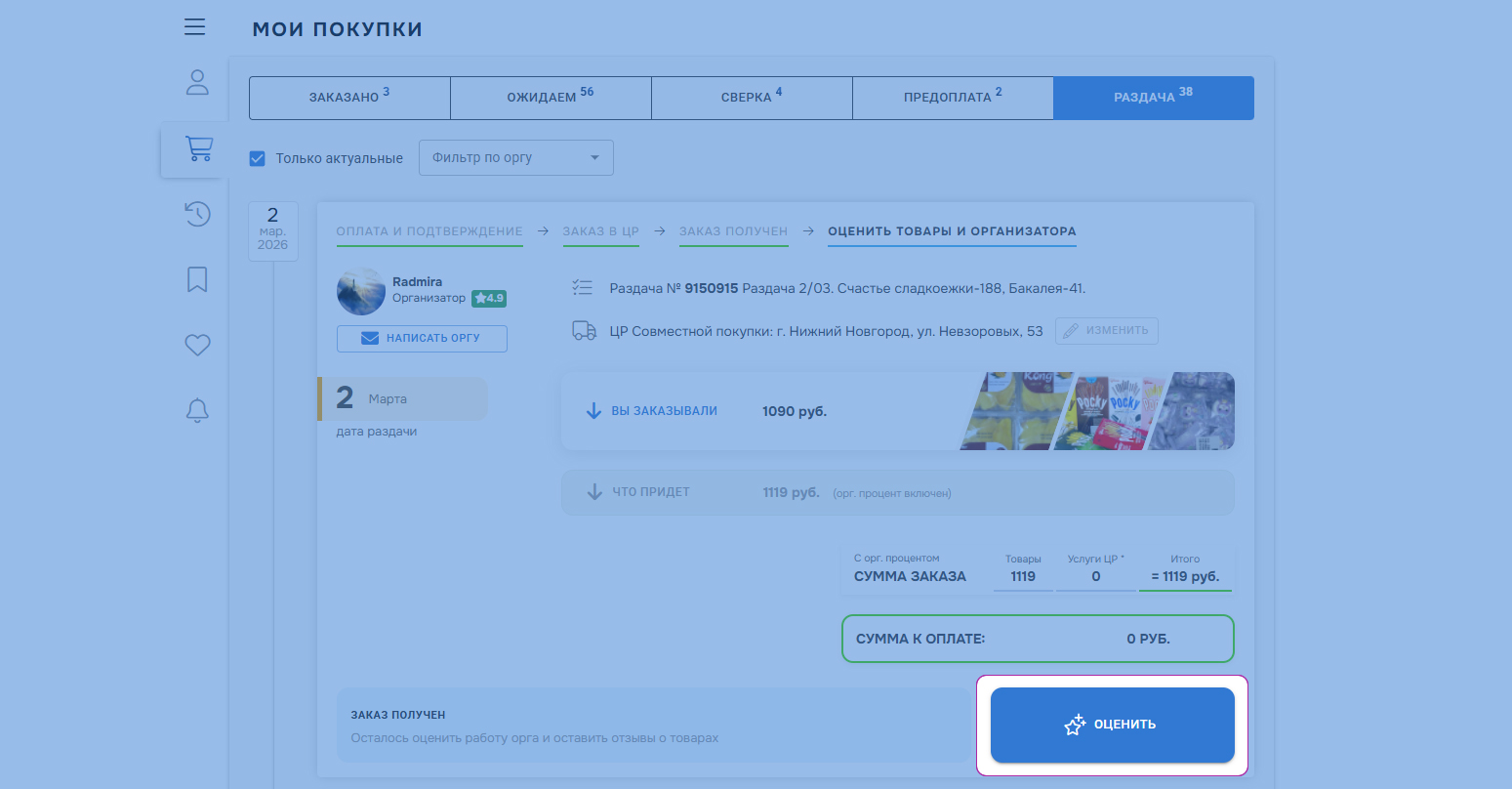
Task: Click the 'Оценить' button
Action: pyautogui.click(x=1112, y=725)
